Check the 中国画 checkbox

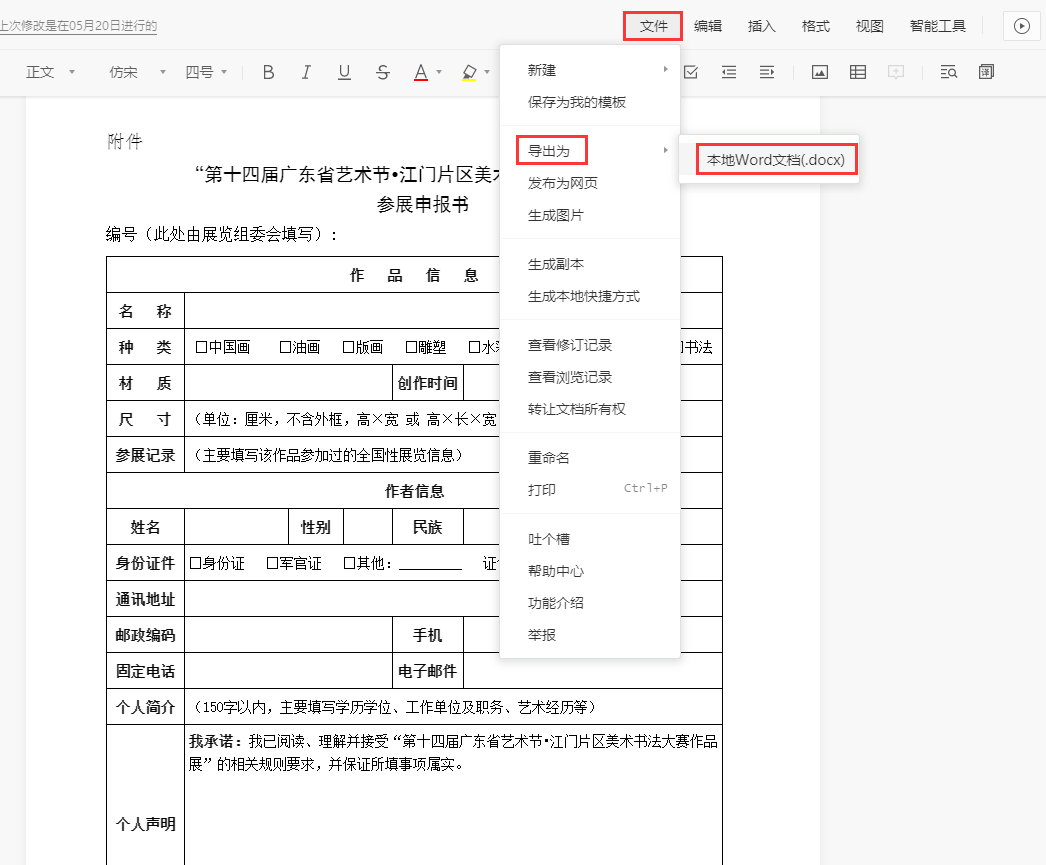201,347
